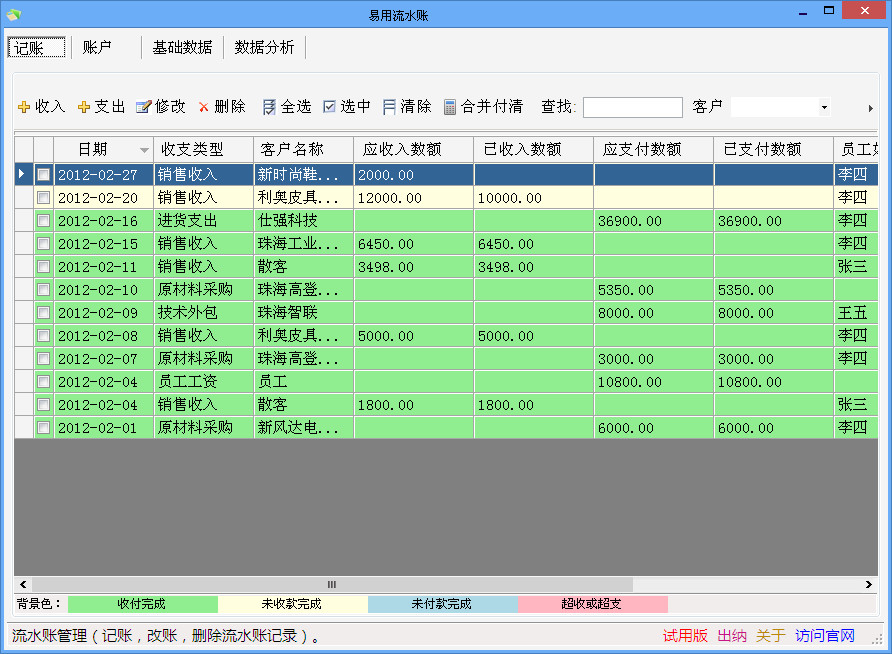Click the 客户名称 column header
This screenshot has height=654, width=892.
click(x=304, y=150)
